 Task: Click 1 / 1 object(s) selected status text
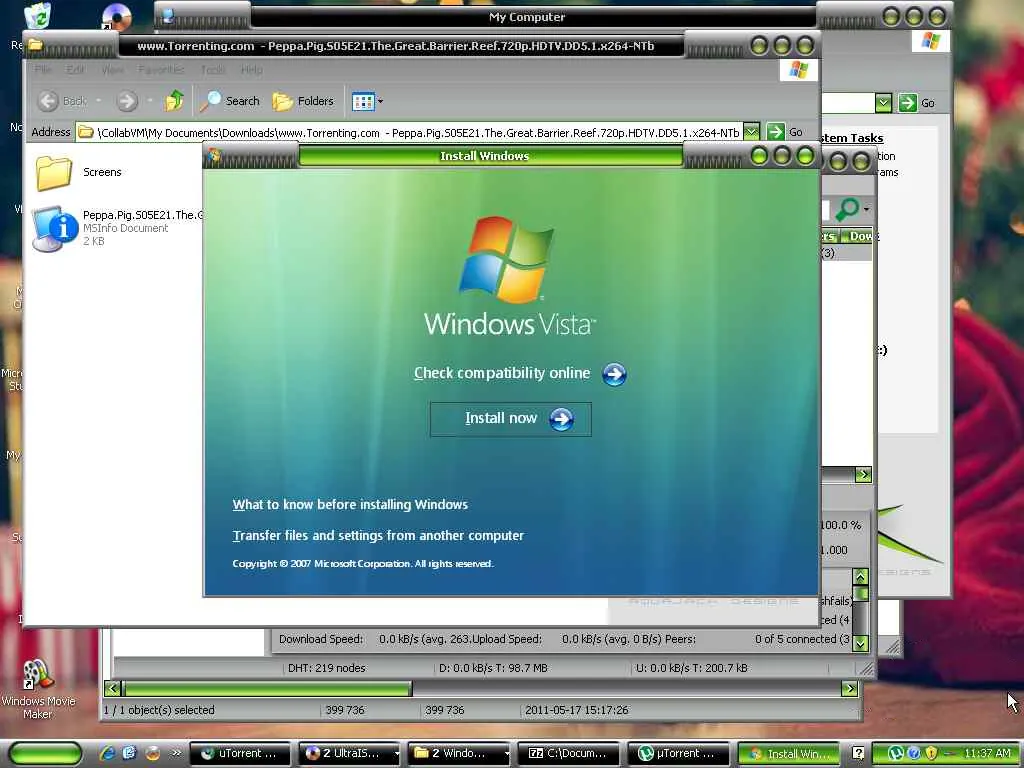click(159, 710)
